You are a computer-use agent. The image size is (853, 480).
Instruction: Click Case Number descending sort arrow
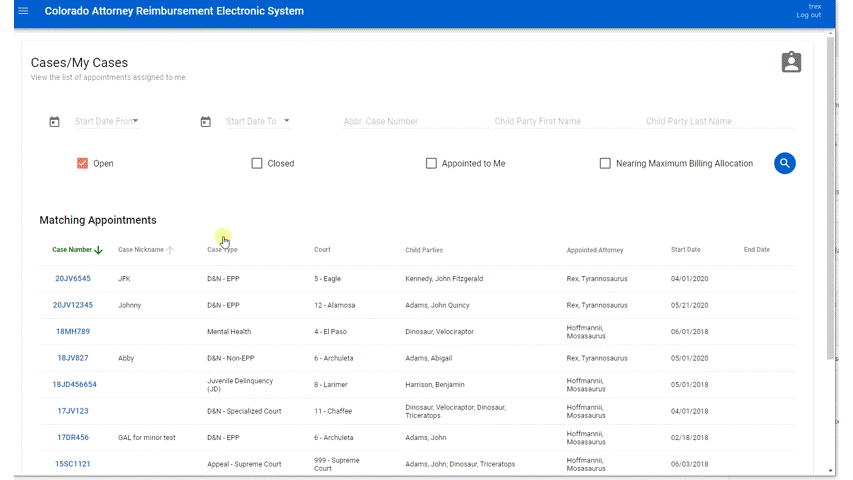(x=98, y=250)
